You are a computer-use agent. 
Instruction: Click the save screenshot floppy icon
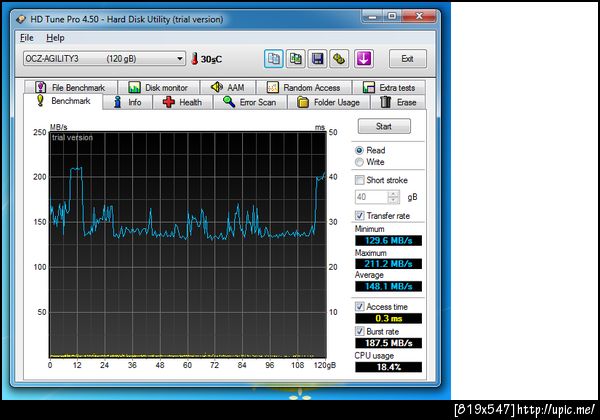317,59
